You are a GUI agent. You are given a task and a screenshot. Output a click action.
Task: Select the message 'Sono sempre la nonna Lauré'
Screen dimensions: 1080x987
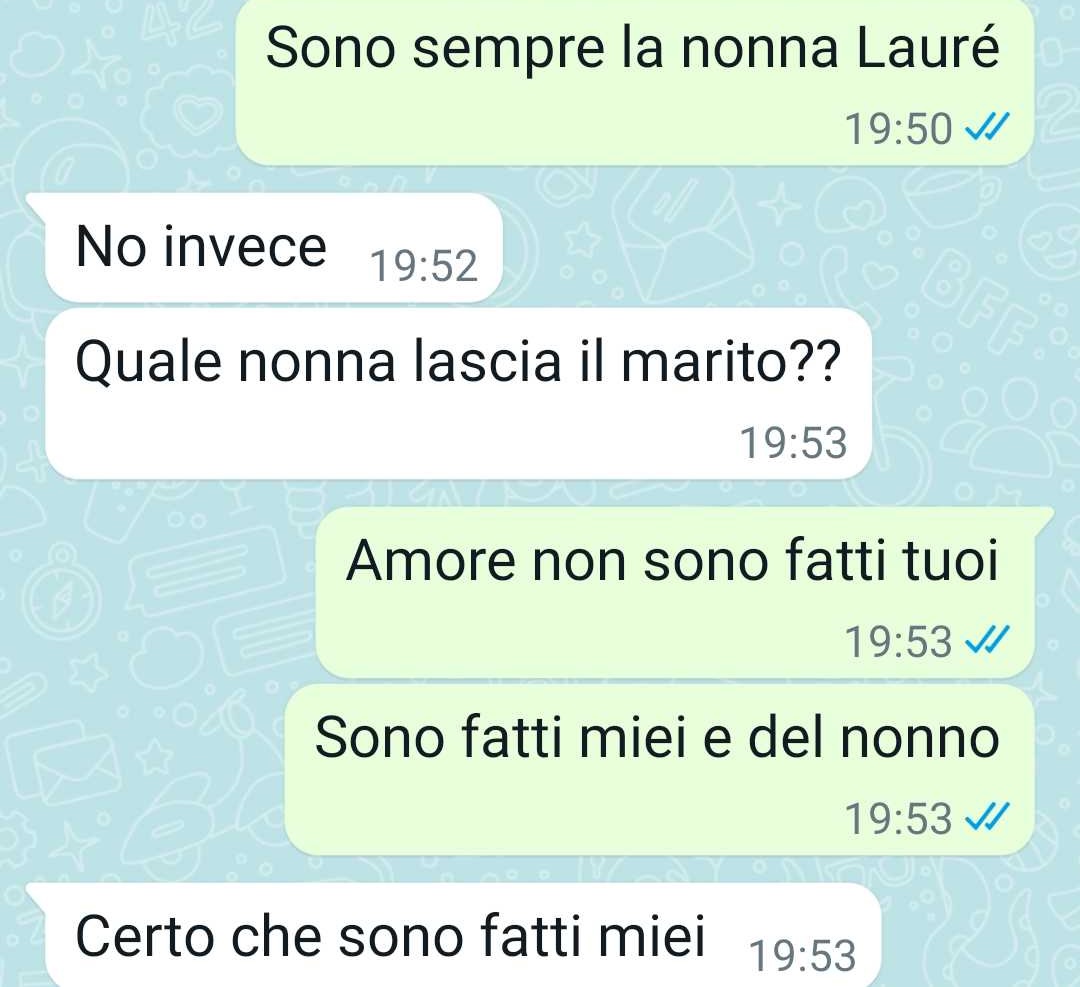click(634, 83)
